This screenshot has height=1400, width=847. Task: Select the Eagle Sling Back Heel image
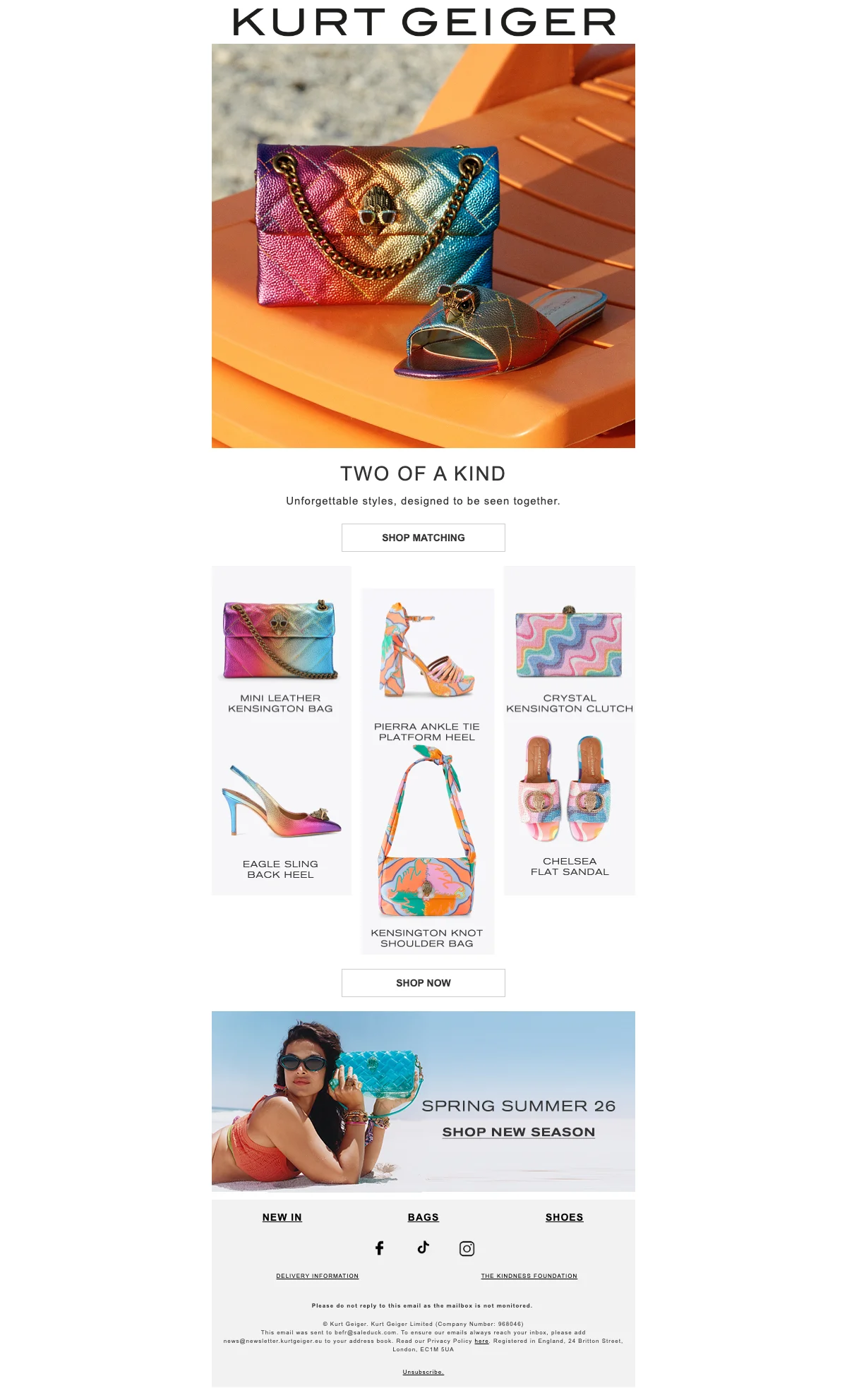point(281,802)
